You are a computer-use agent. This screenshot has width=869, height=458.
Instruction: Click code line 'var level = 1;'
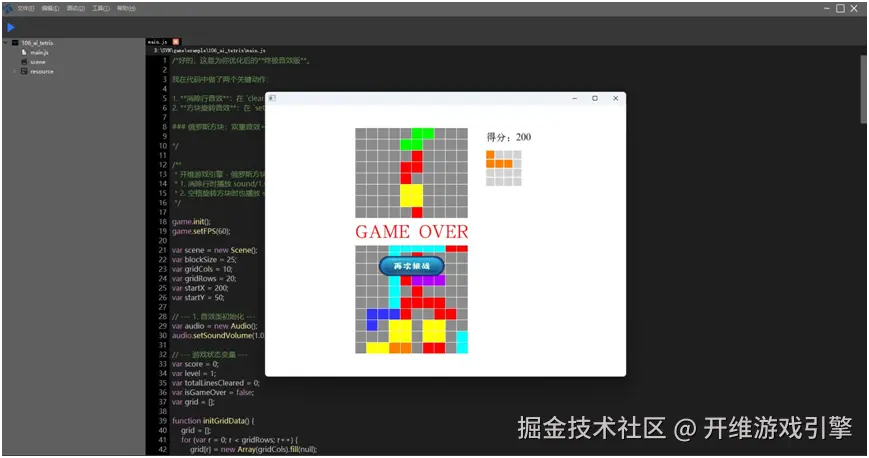coord(194,374)
